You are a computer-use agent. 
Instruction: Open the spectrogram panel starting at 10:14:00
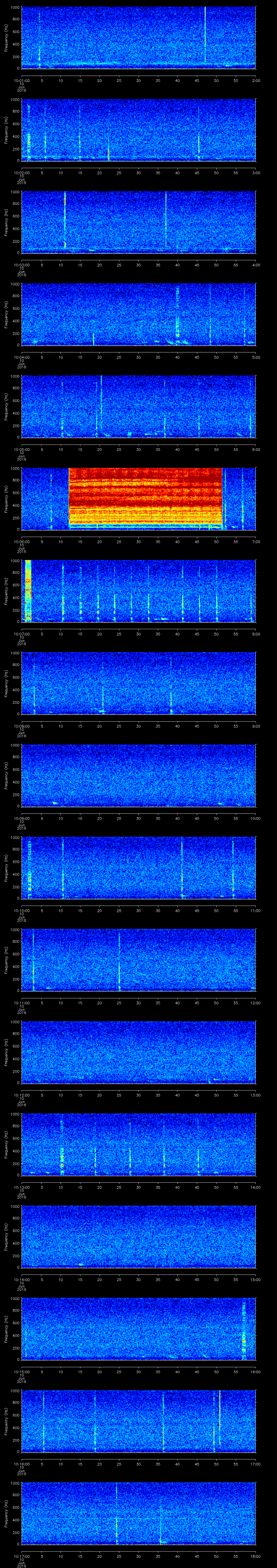click(x=138, y=1237)
